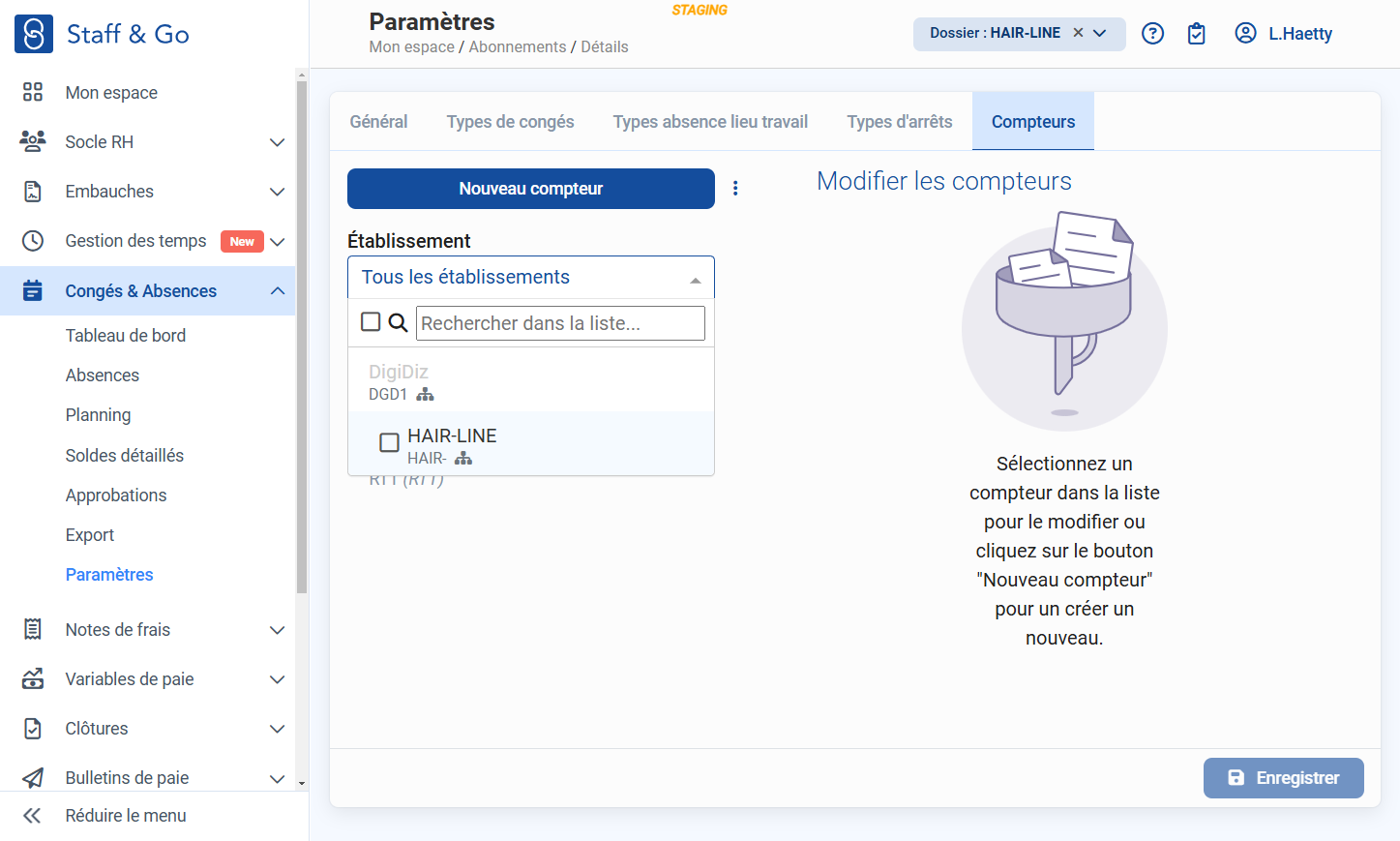Screen dimensions: 1400x841
Task: Click the Bulletins de paie paper-plane icon
Action: coord(33,777)
